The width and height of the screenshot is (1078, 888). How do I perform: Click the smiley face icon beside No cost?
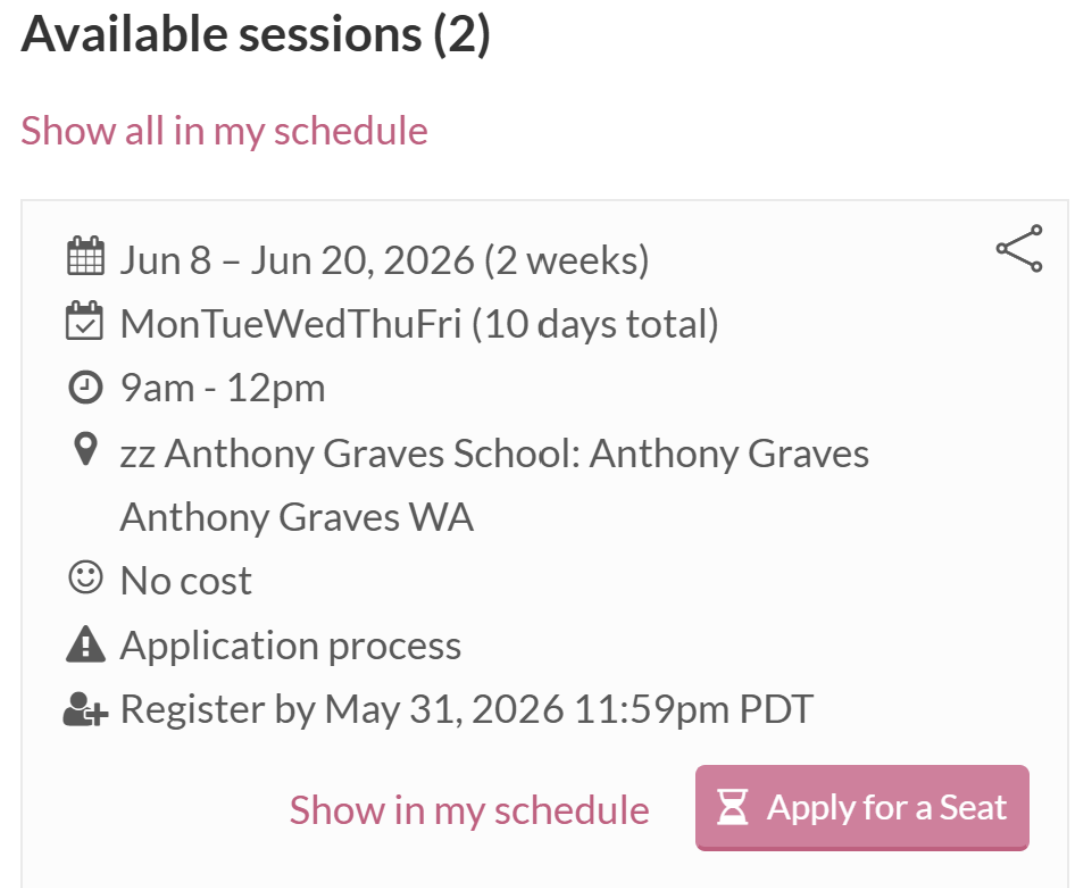click(85, 577)
